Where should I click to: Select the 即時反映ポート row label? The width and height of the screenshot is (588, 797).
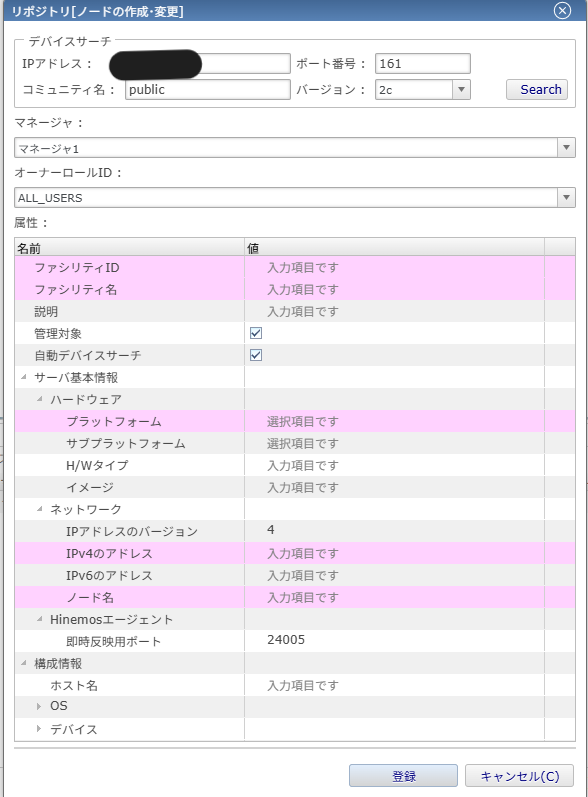click(113, 641)
